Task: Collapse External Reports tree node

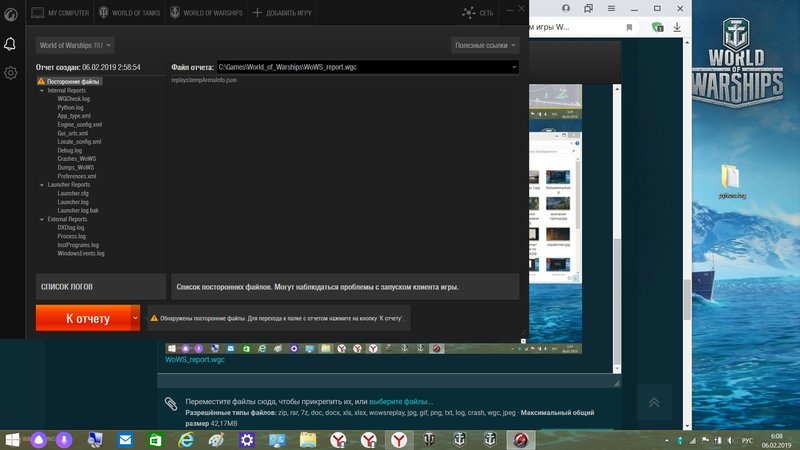Action: click(x=42, y=219)
